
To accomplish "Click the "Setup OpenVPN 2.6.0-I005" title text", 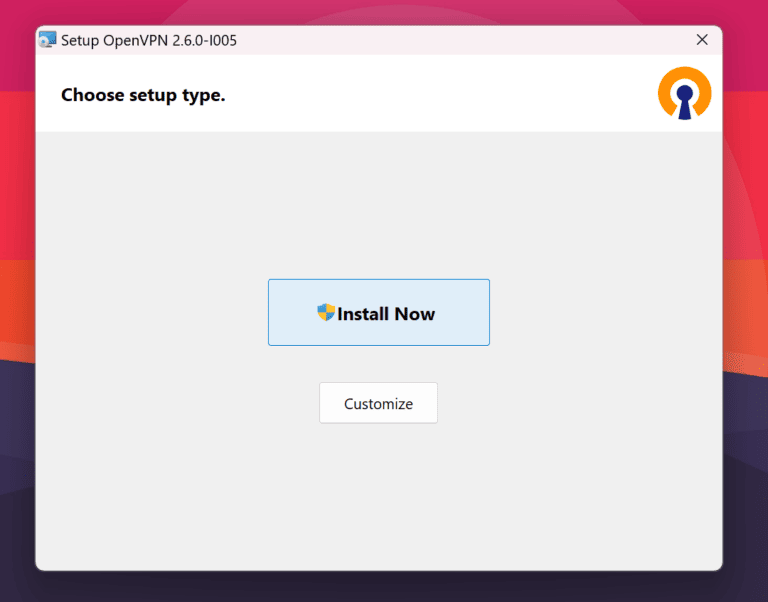I will click(149, 41).
